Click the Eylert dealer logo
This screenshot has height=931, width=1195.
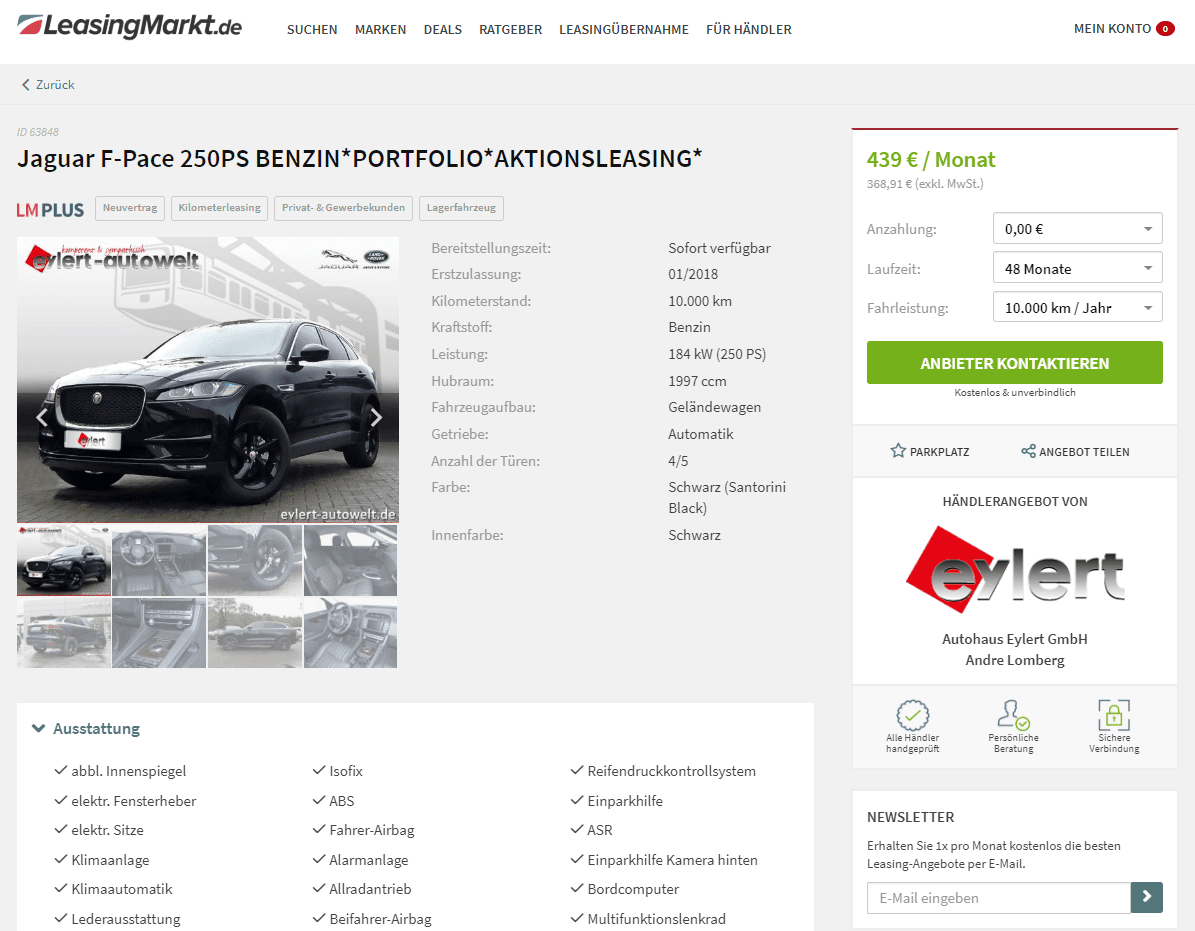point(1014,570)
